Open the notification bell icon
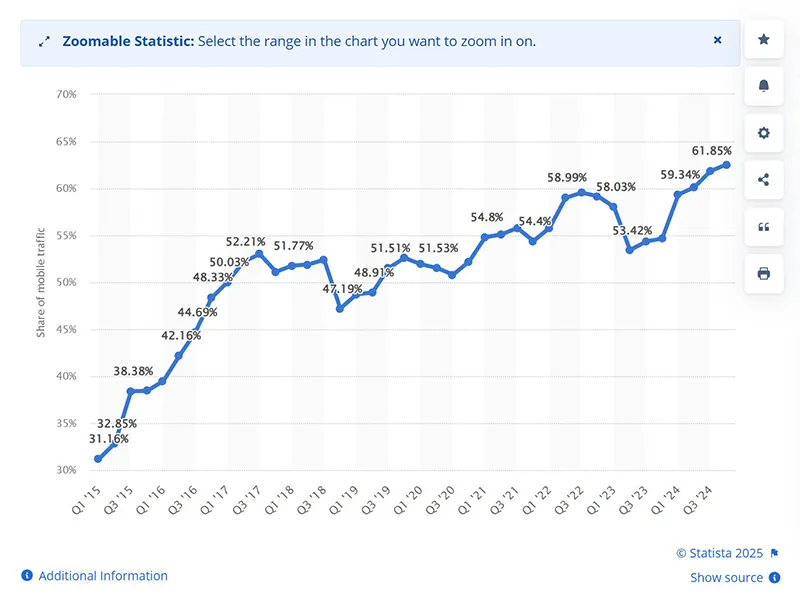 pos(763,86)
